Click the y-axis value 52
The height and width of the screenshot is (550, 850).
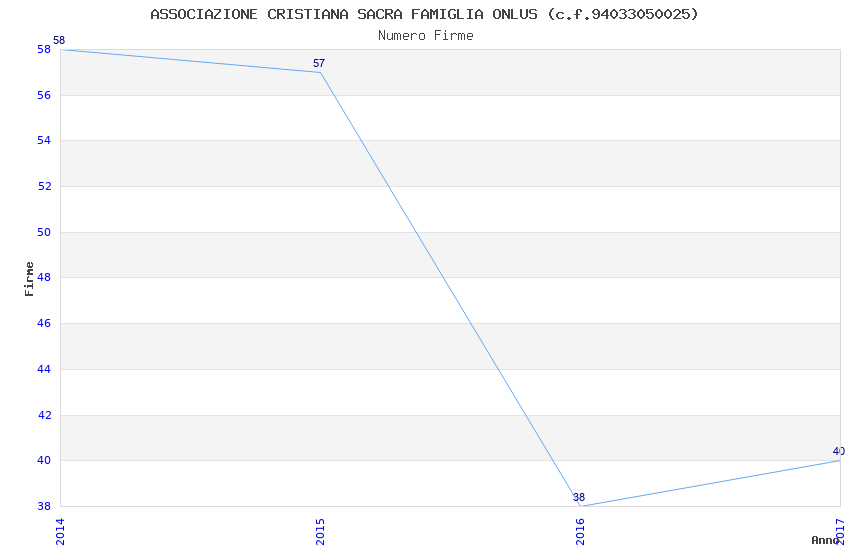click(44, 186)
